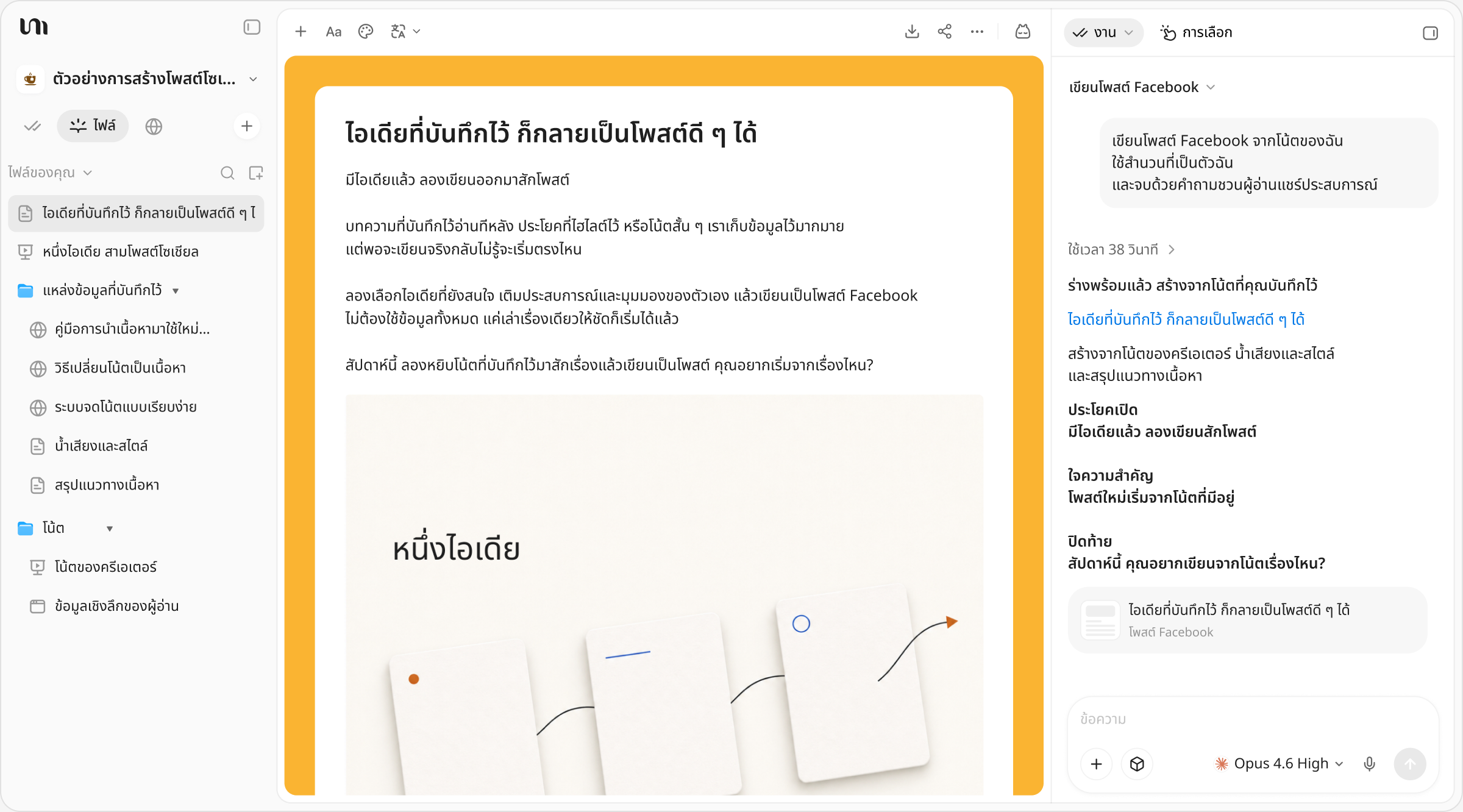
Task: Open the color palette theme icon
Action: point(366,32)
